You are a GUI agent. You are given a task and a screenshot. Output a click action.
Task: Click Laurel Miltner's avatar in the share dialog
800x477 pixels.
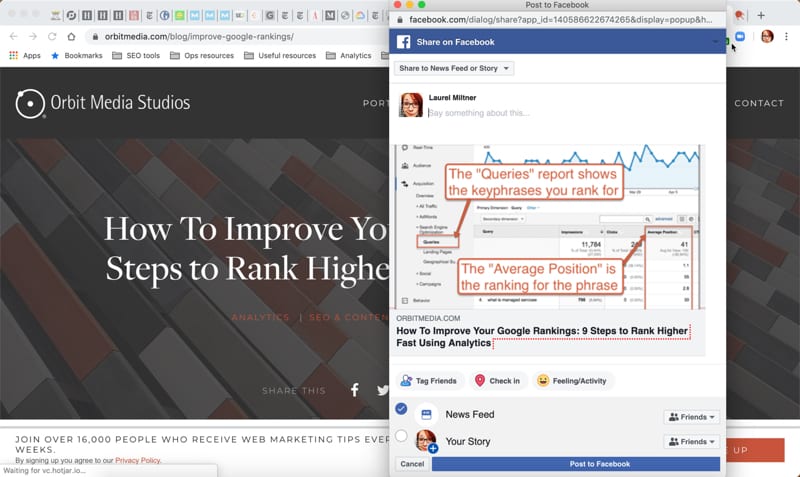[411, 105]
